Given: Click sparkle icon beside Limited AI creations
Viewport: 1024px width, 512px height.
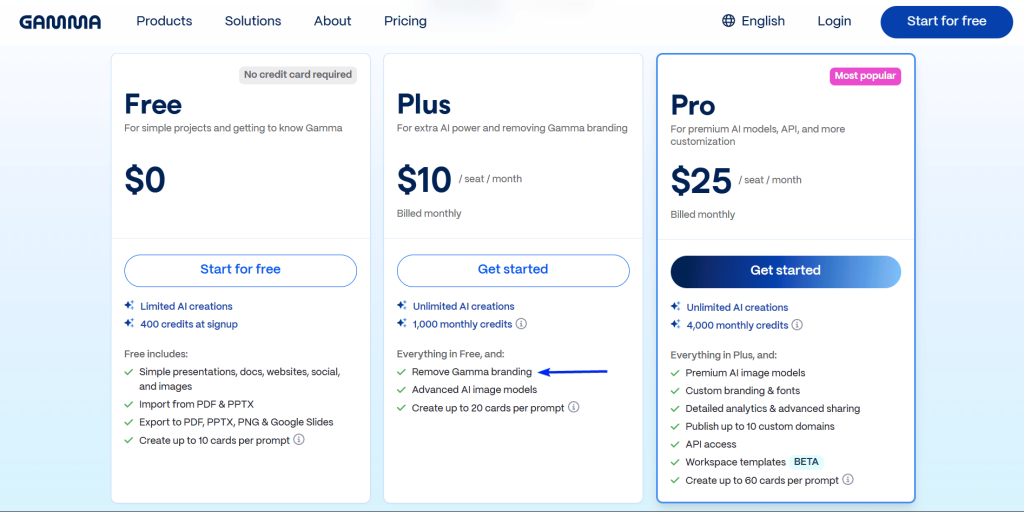Looking at the screenshot, I should (129, 306).
